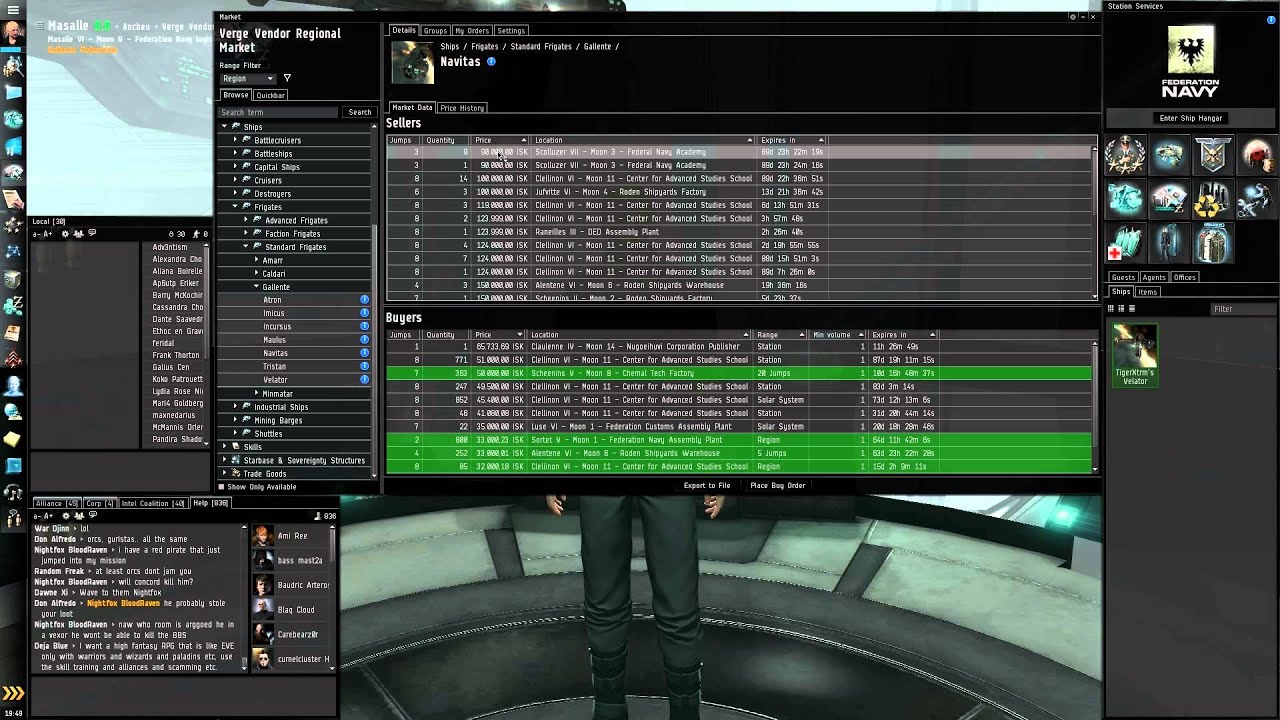The width and height of the screenshot is (1280, 720).
Task: Click the info icon beside Navitas header
Action: [x=491, y=61]
